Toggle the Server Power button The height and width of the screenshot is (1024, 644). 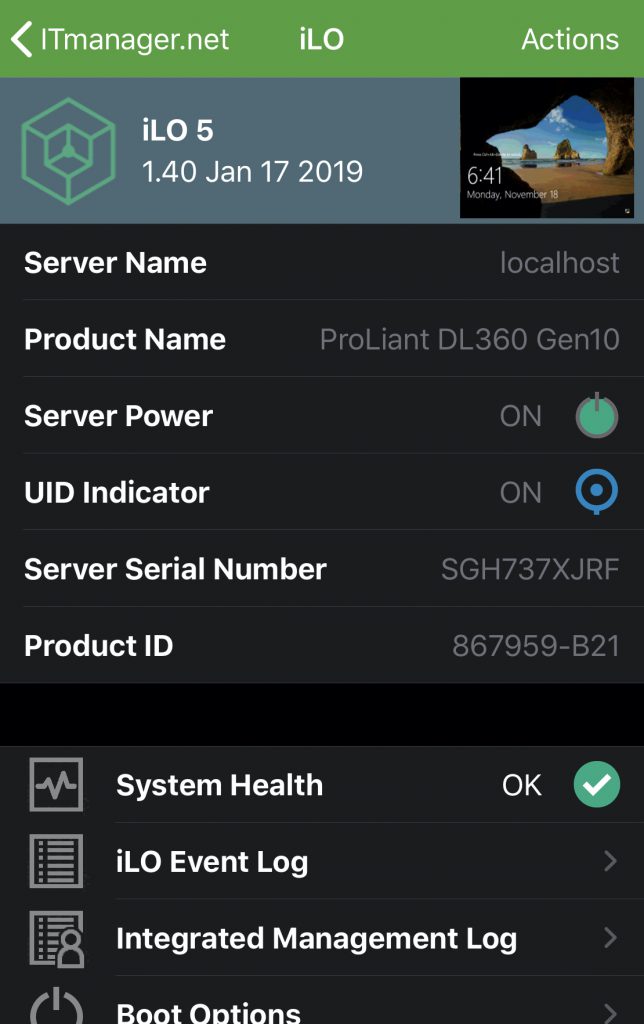596,415
